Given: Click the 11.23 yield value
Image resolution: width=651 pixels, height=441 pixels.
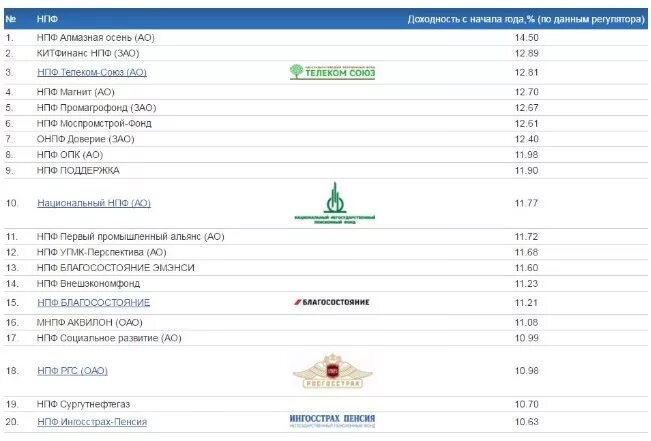Looking at the screenshot, I should tap(526, 284).
